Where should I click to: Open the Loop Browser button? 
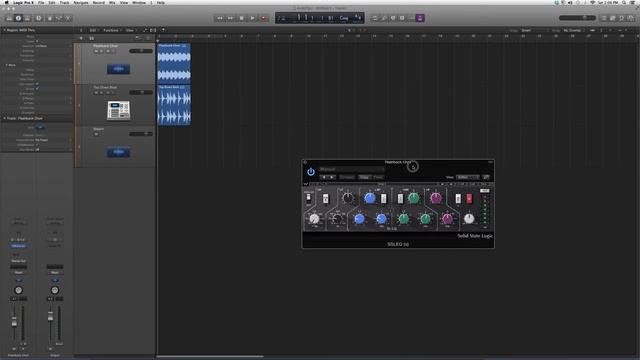[622, 18]
